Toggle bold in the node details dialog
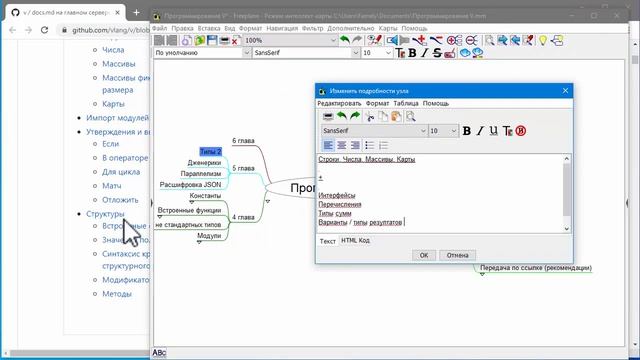The image size is (640, 360). pyautogui.click(x=467, y=131)
